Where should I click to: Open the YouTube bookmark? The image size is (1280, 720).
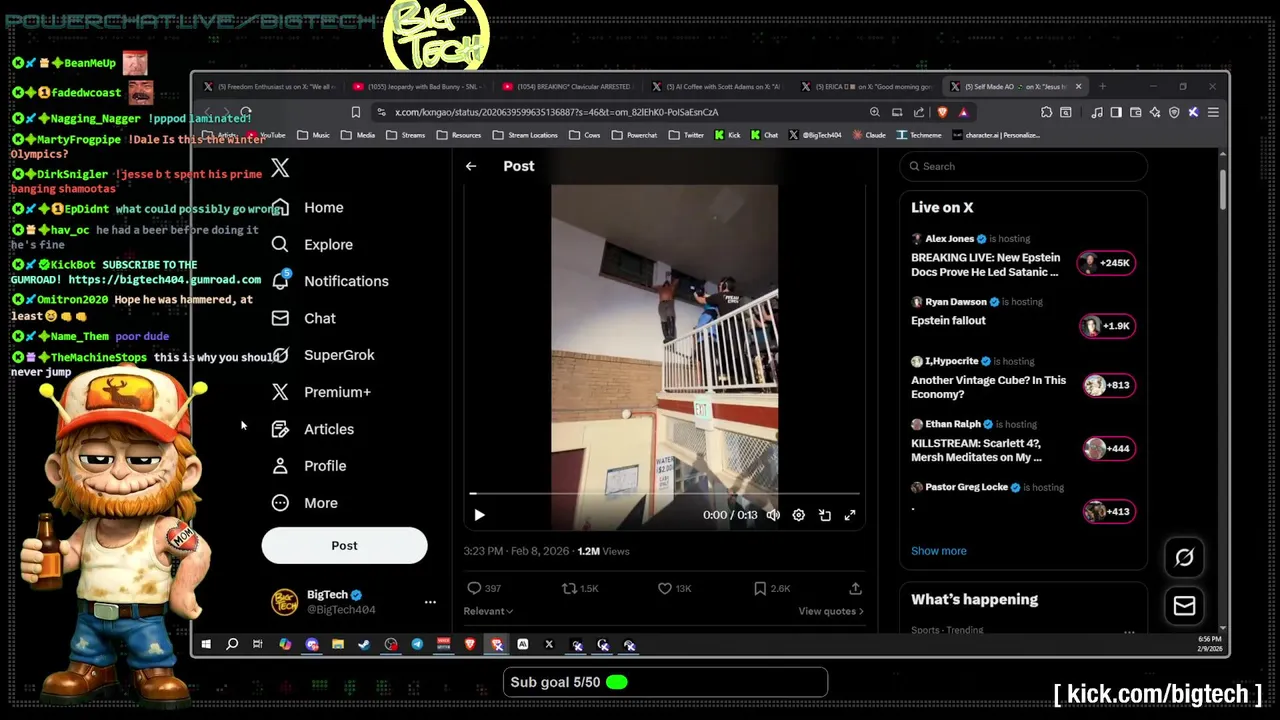point(266,135)
